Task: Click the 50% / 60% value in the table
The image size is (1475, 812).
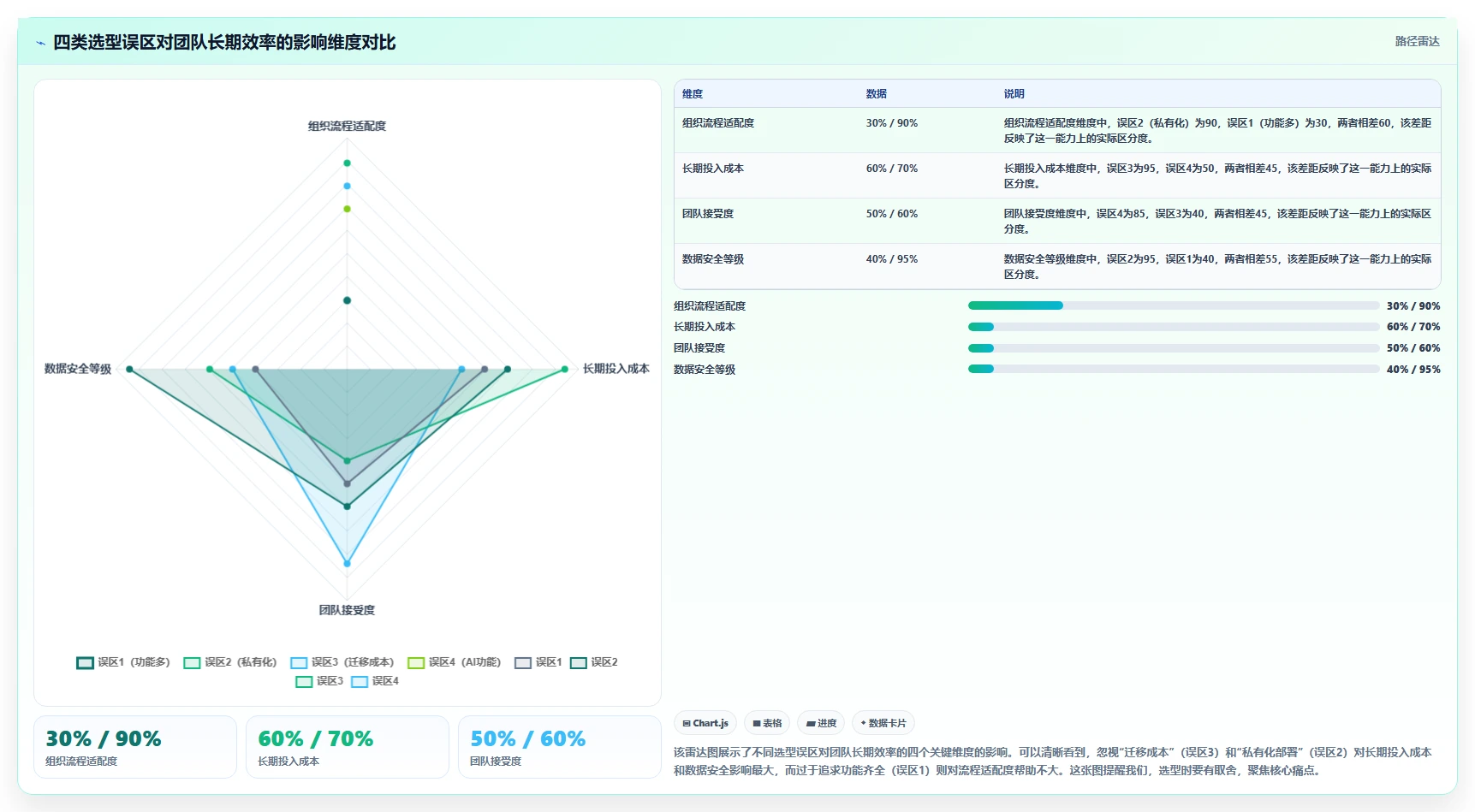Action: [892, 214]
